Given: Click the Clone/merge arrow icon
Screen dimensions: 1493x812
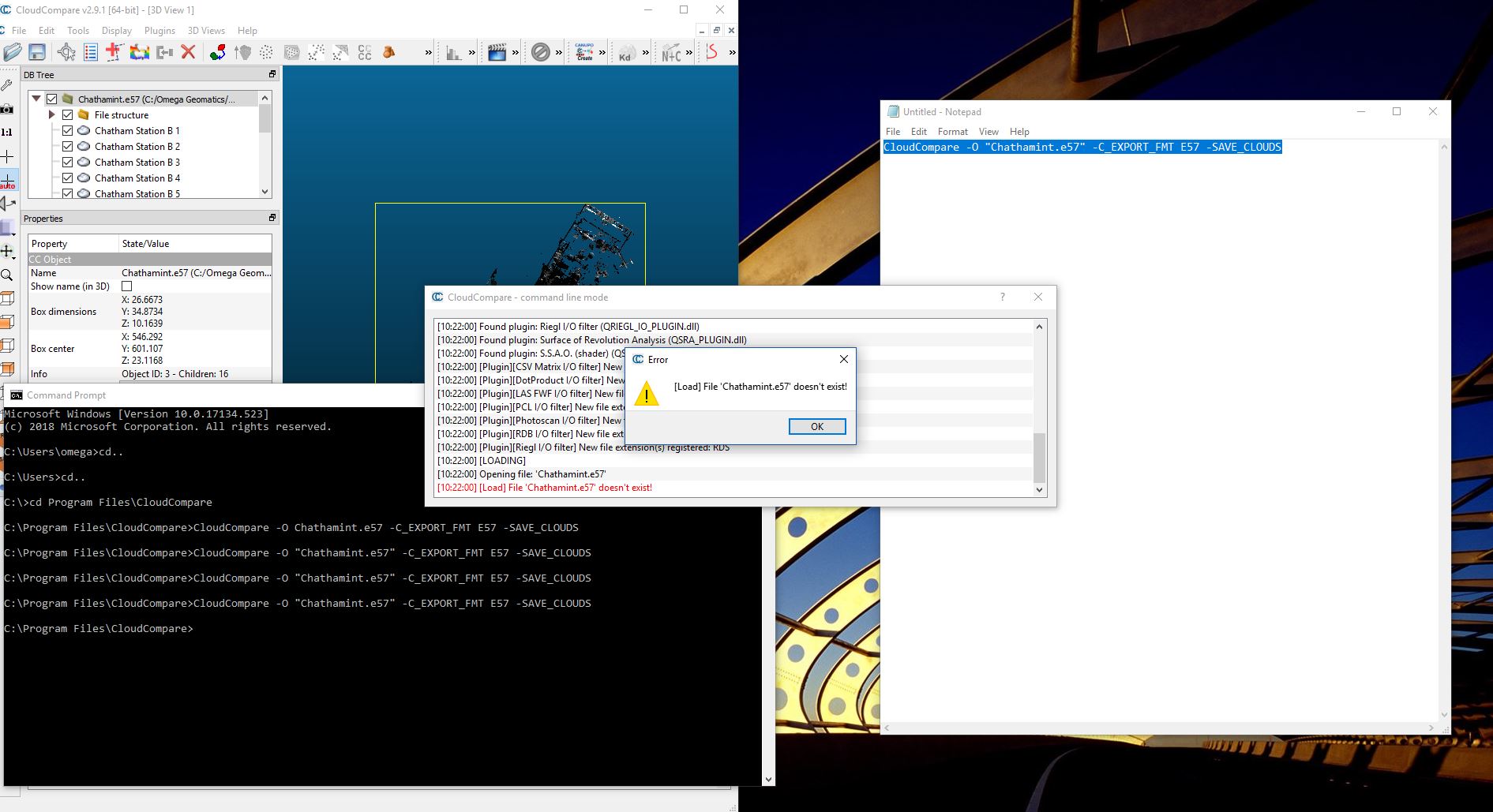Looking at the screenshot, I should coord(164,52).
